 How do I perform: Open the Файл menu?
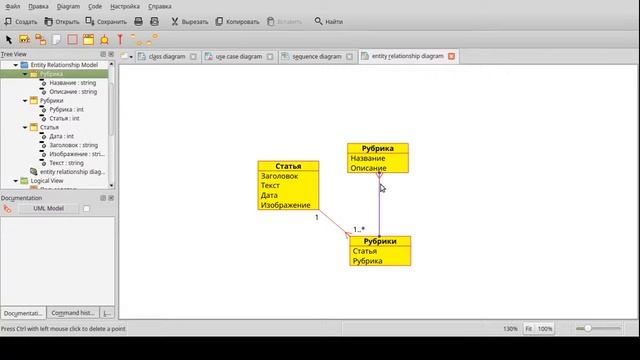(13, 7)
